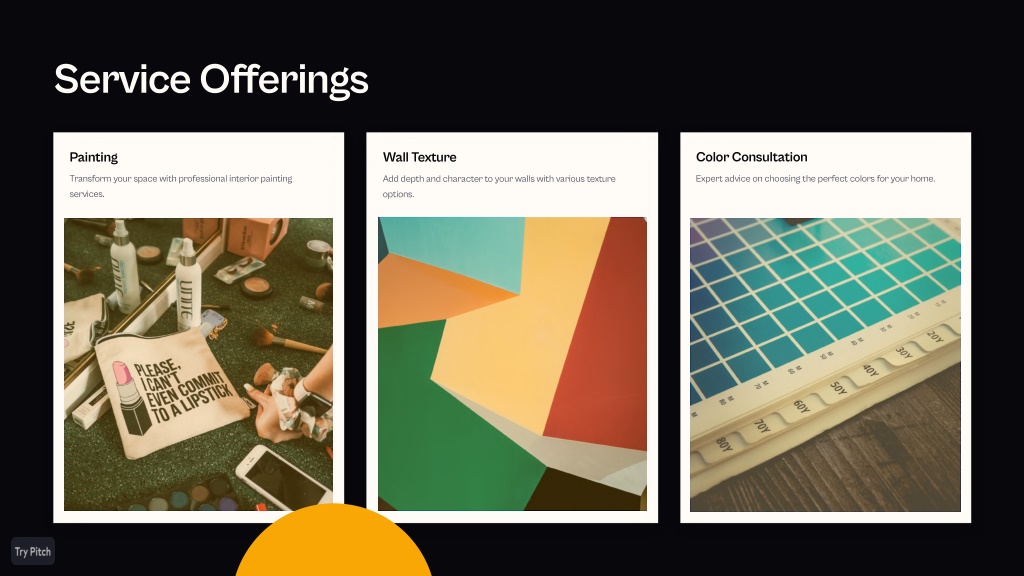Click the orange semicircle shape
Viewport: 1024px width, 576px height.
point(334,540)
